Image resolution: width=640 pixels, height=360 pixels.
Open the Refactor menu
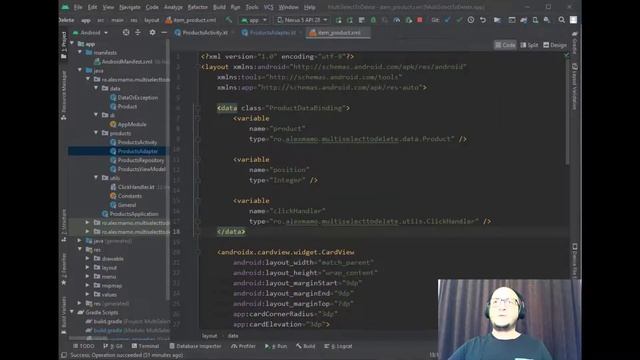coord(198,7)
